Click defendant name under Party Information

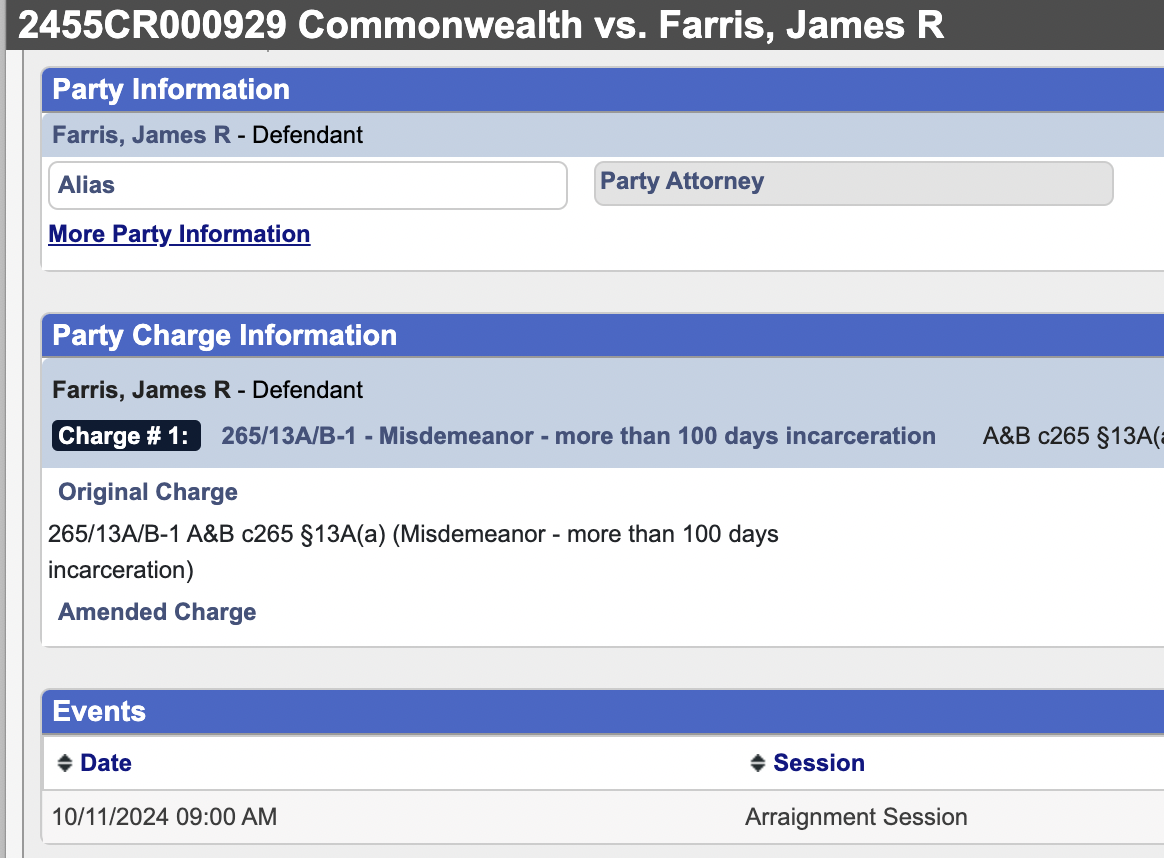point(141,134)
